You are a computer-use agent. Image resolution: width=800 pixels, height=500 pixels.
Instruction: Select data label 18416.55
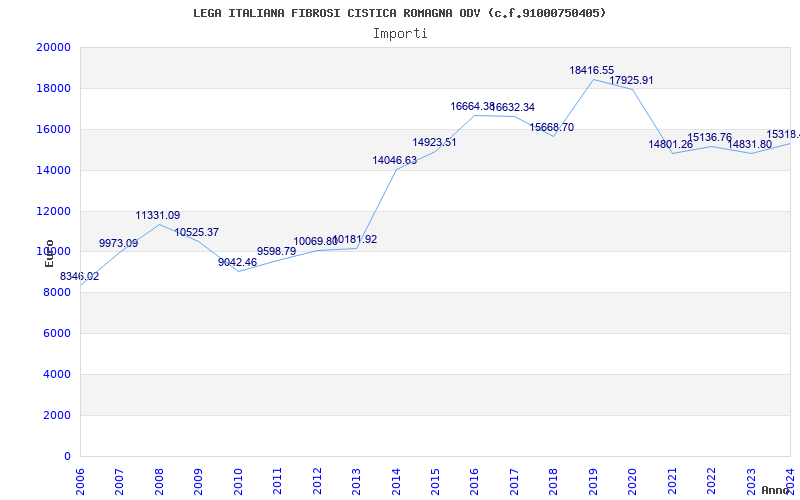(592, 70)
